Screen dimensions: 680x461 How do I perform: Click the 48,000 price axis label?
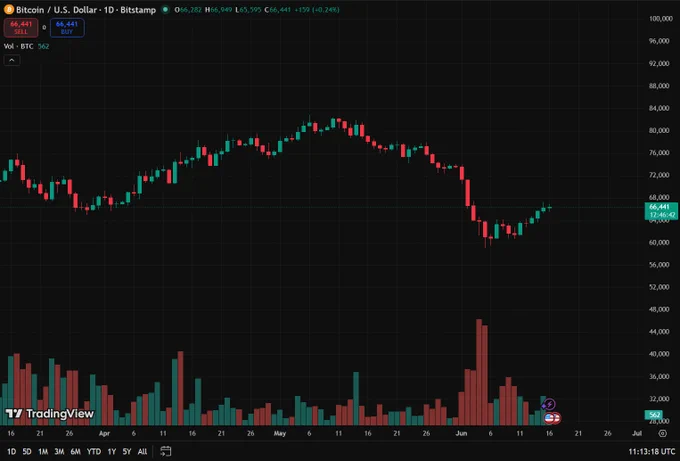click(659, 309)
